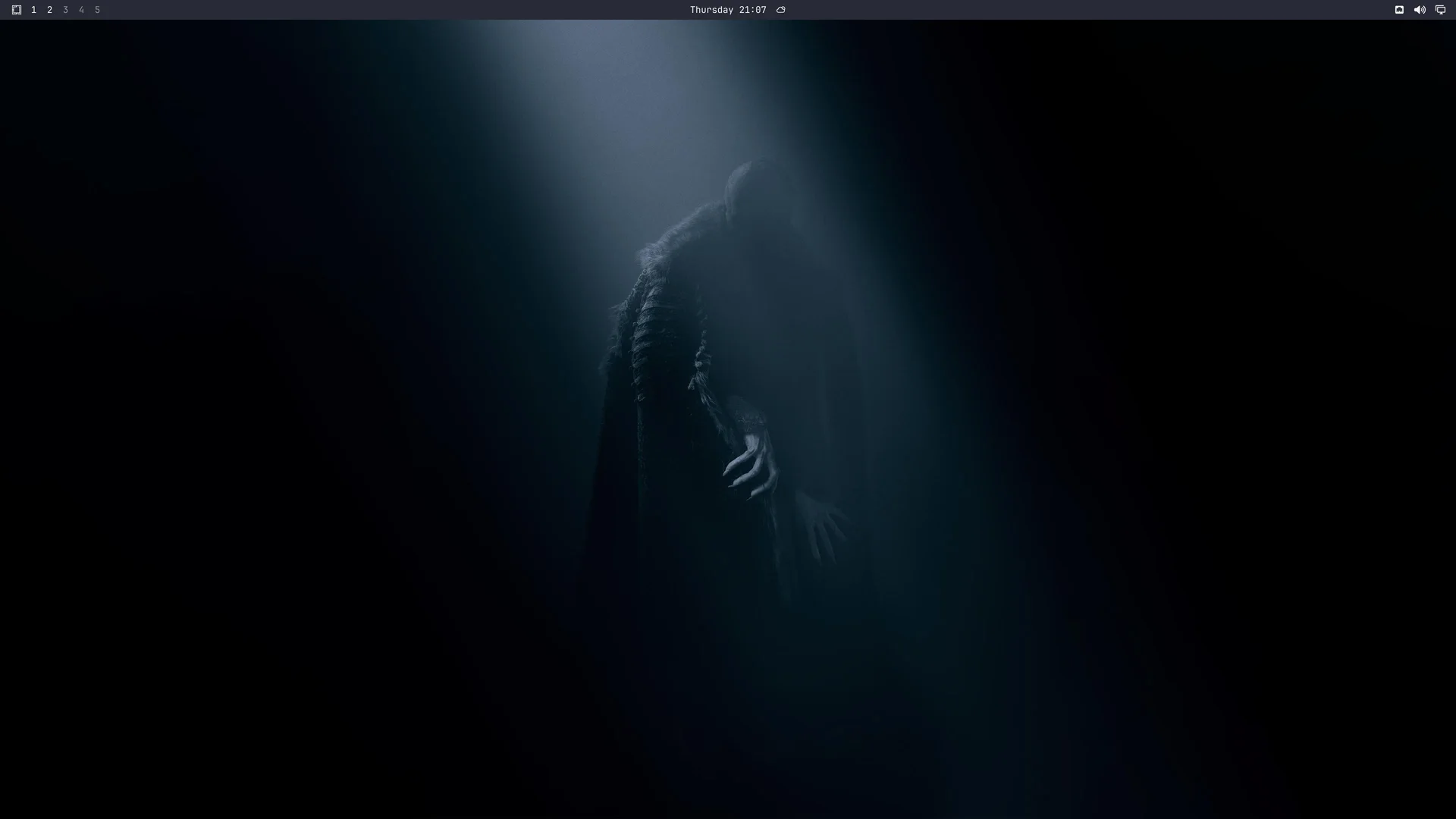Open the wired ethernet network icon

pyautogui.click(x=1399, y=10)
